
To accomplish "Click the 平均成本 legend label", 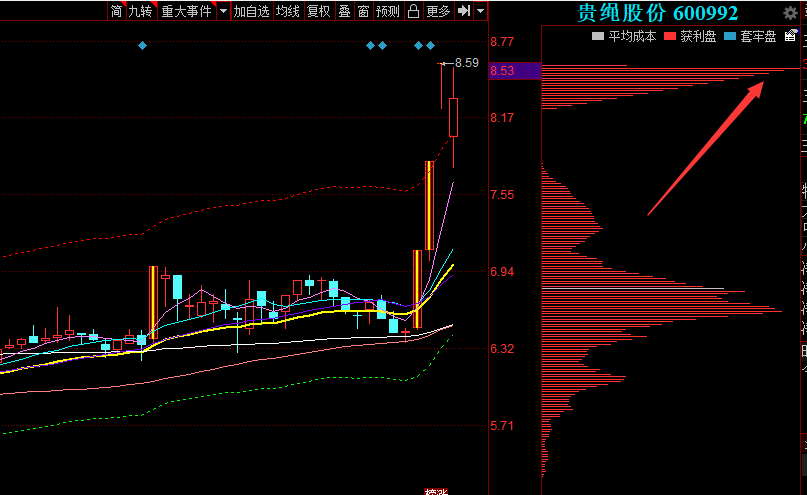I will (x=633, y=37).
